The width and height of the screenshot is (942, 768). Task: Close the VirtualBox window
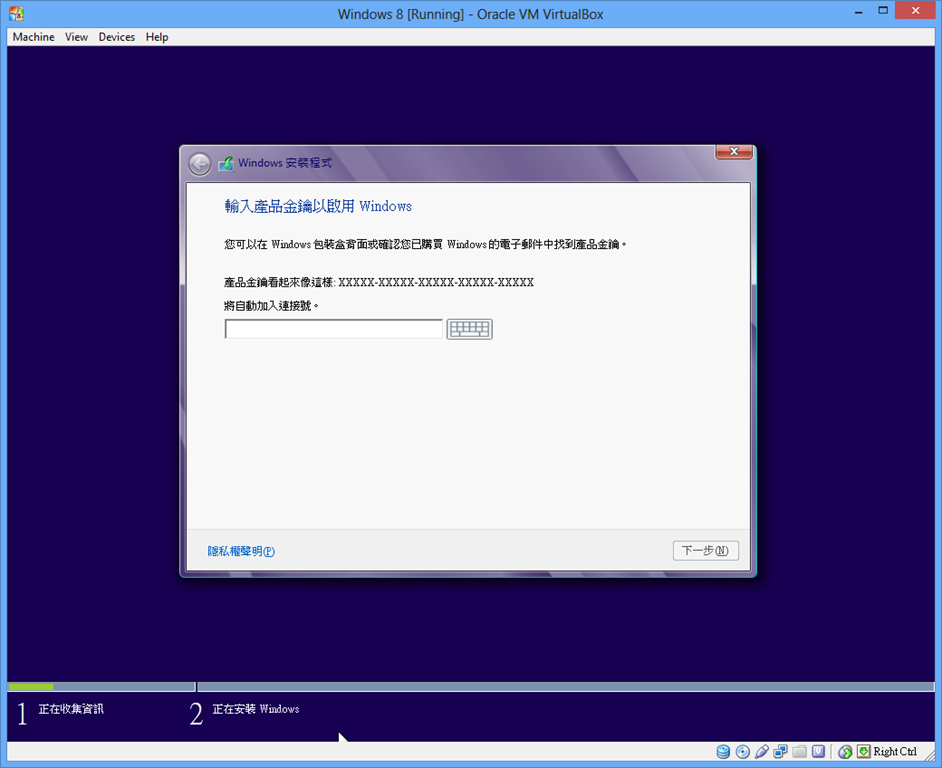(916, 11)
